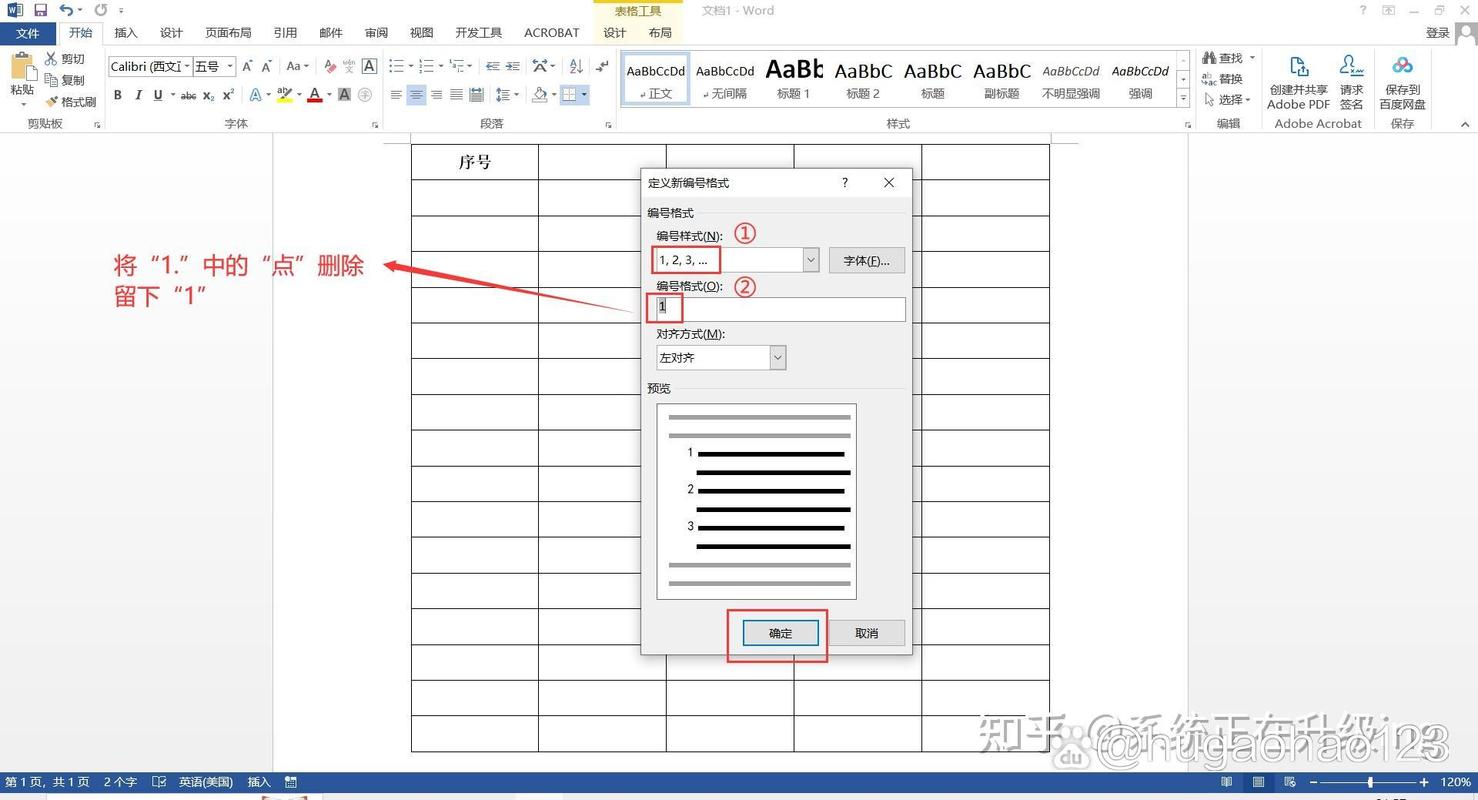Image resolution: width=1478 pixels, height=800 pixels.
Task: Switch to the 页面布局 tab
Action: point(228,33)
